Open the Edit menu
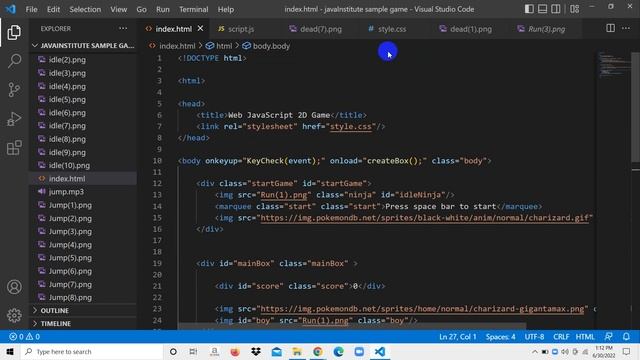This screenshot has height=360, width=640. [53, 9]
